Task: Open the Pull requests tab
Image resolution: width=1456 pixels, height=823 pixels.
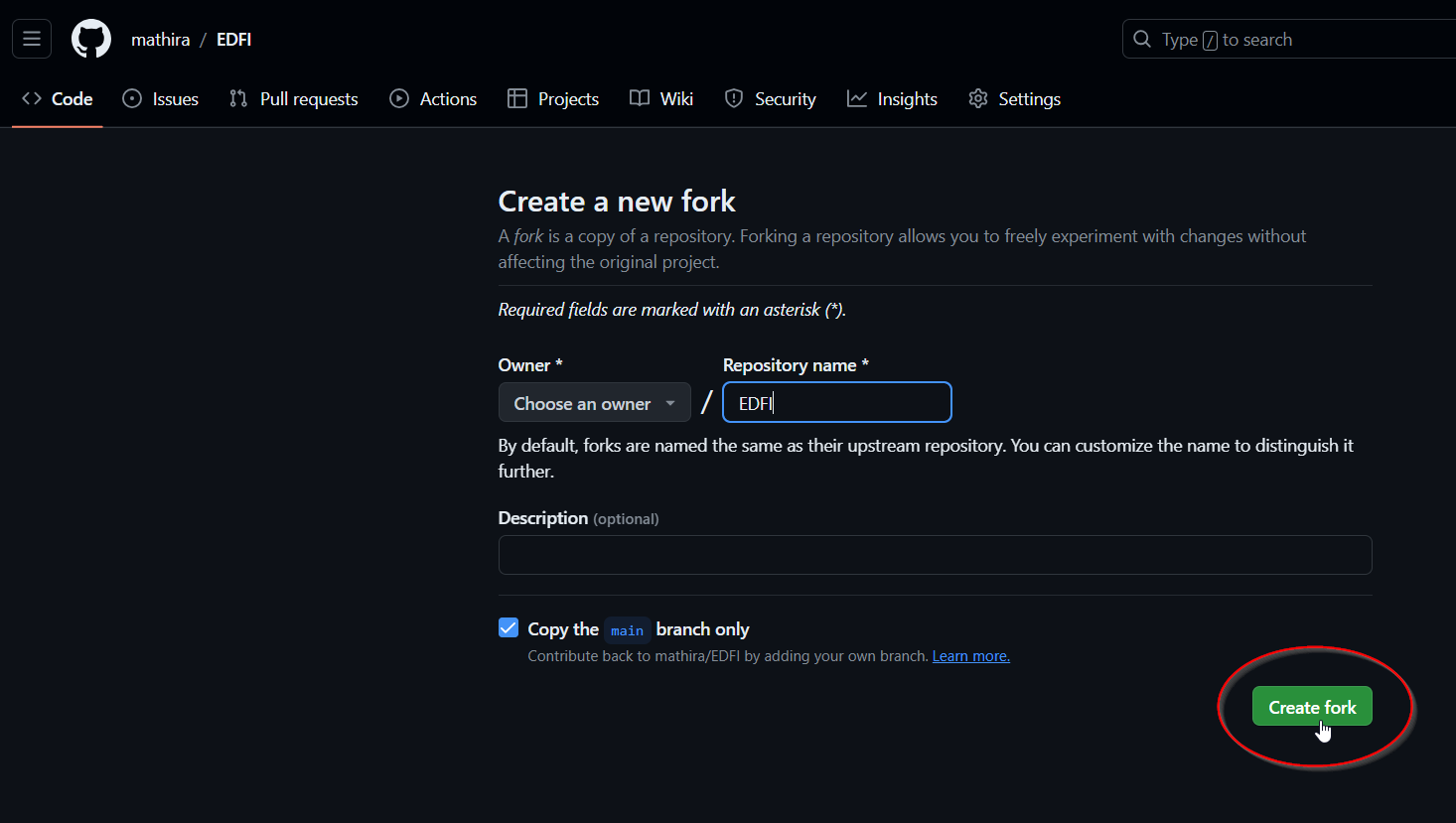Action: click(x=294, y=99)
